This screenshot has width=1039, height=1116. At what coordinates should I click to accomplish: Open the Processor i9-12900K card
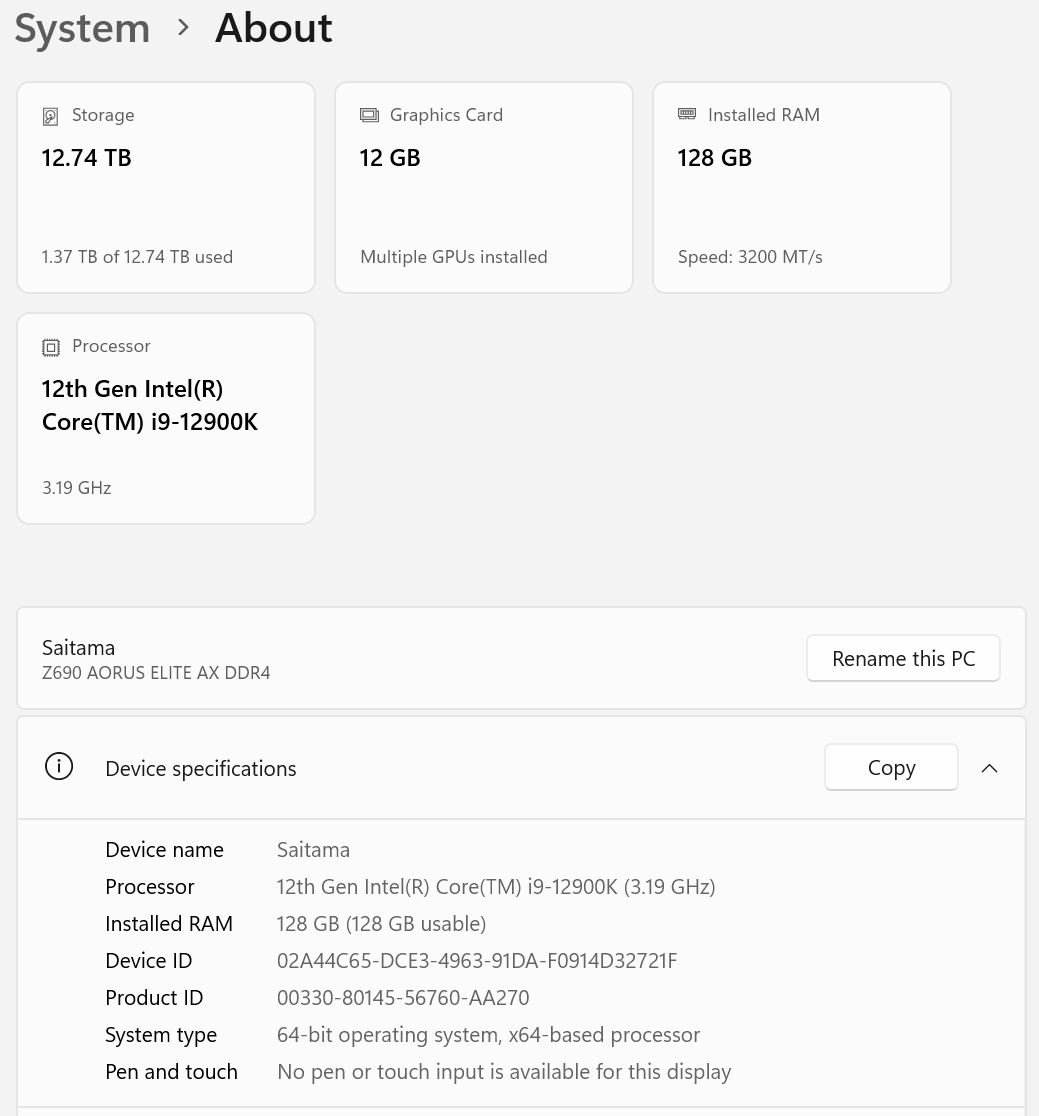point(166,418)
